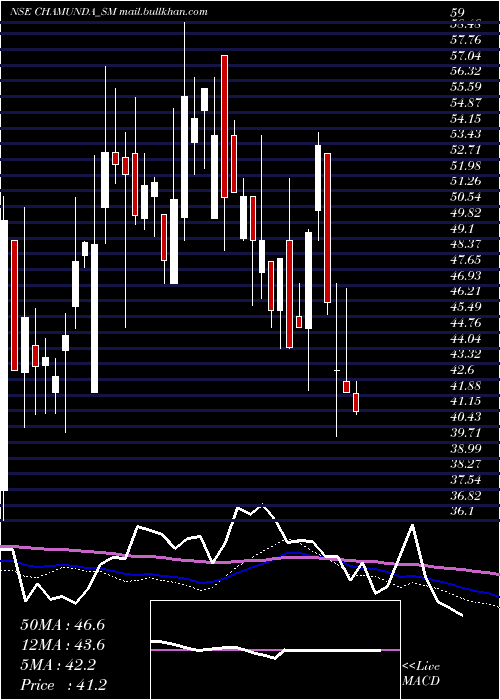Click the 51.98 price axis label
500x700 pixels.
point(466,166)
